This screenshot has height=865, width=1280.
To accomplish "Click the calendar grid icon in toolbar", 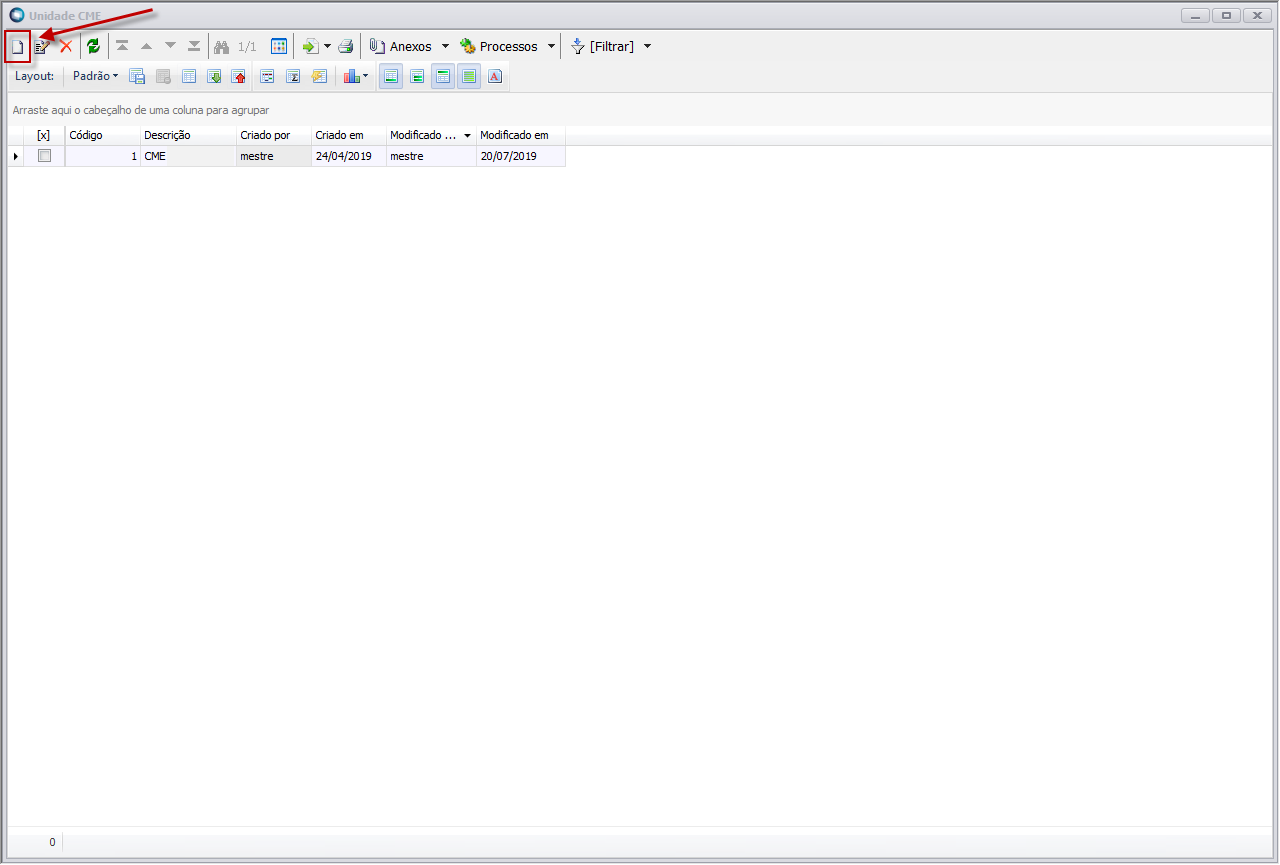I will pos(279,47).
